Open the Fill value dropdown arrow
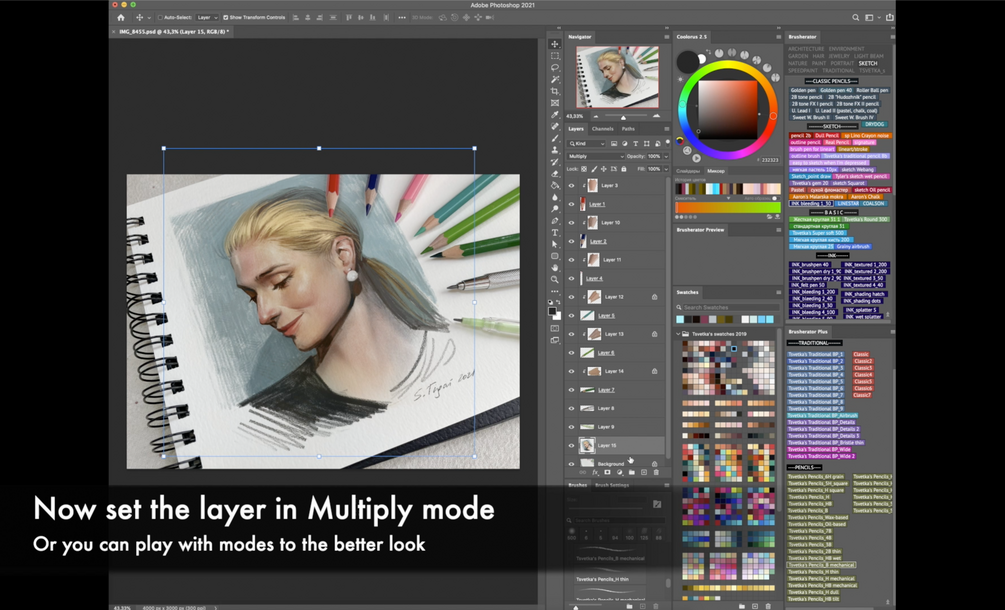 tap(666, 169)
